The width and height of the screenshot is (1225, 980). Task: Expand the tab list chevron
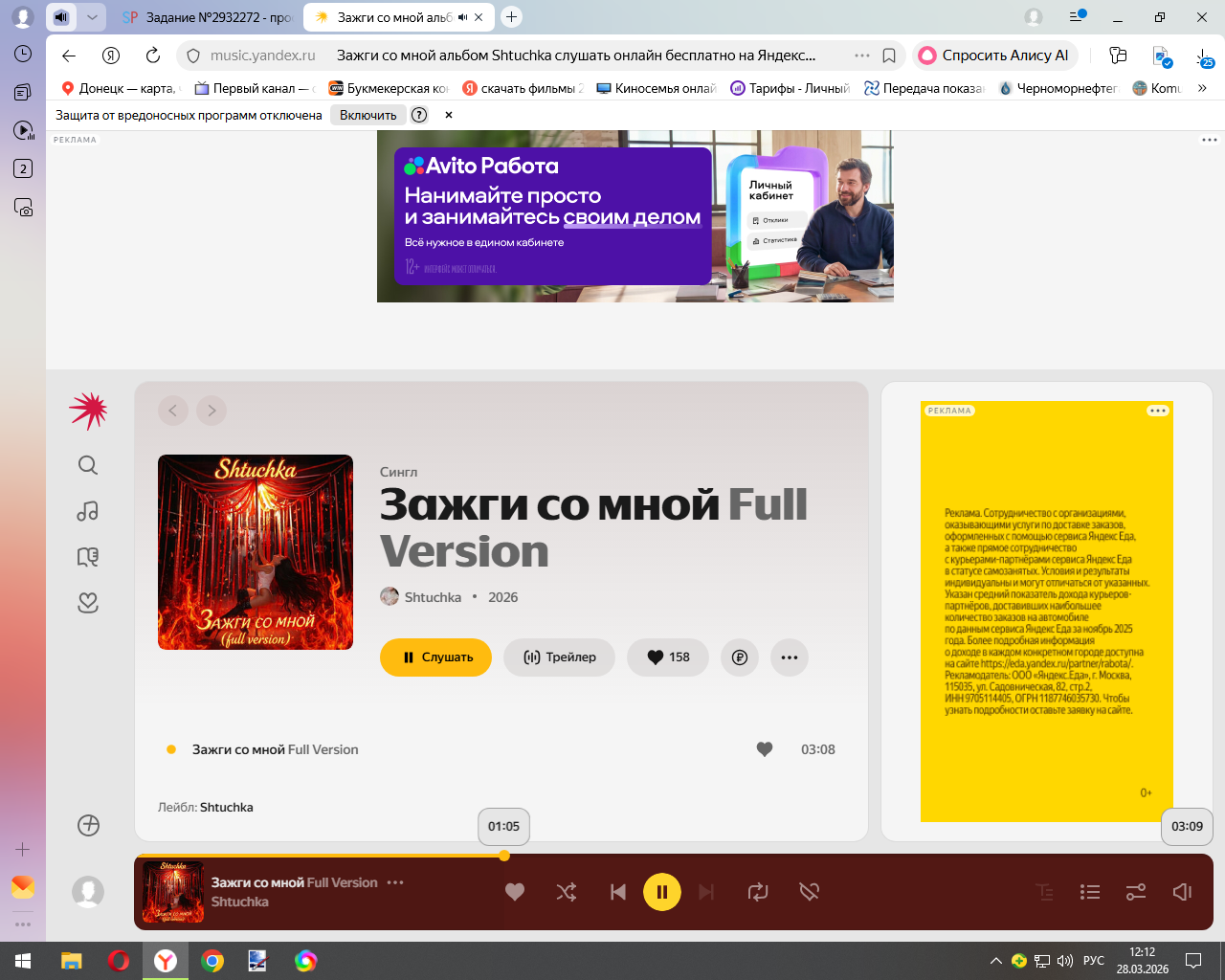92,17
